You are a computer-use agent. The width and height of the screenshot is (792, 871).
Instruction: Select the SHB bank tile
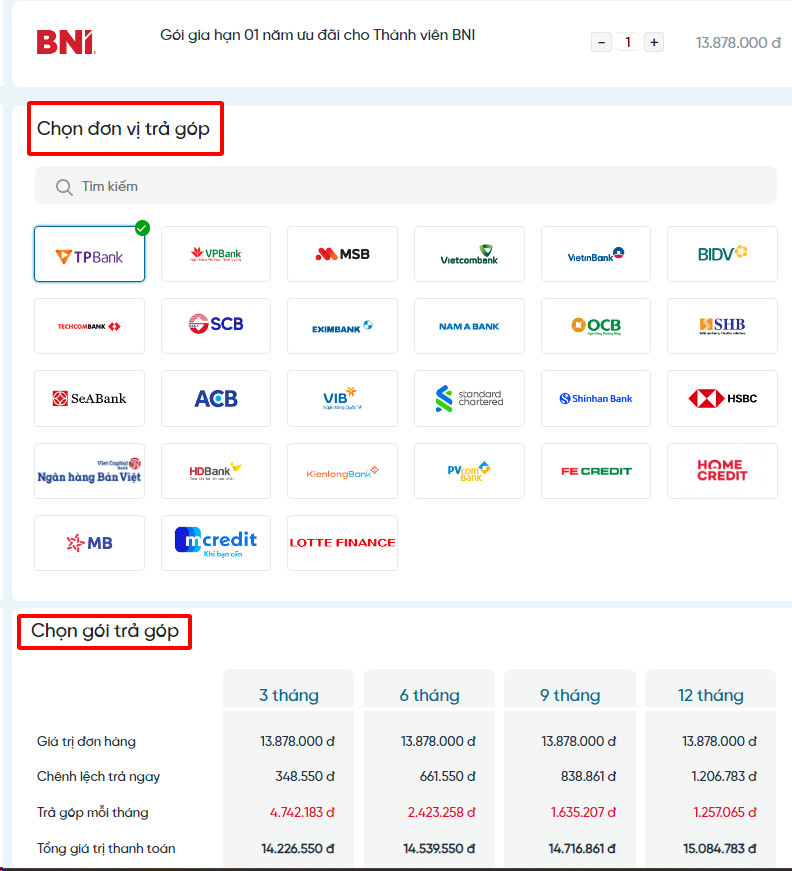pos(722,326)
